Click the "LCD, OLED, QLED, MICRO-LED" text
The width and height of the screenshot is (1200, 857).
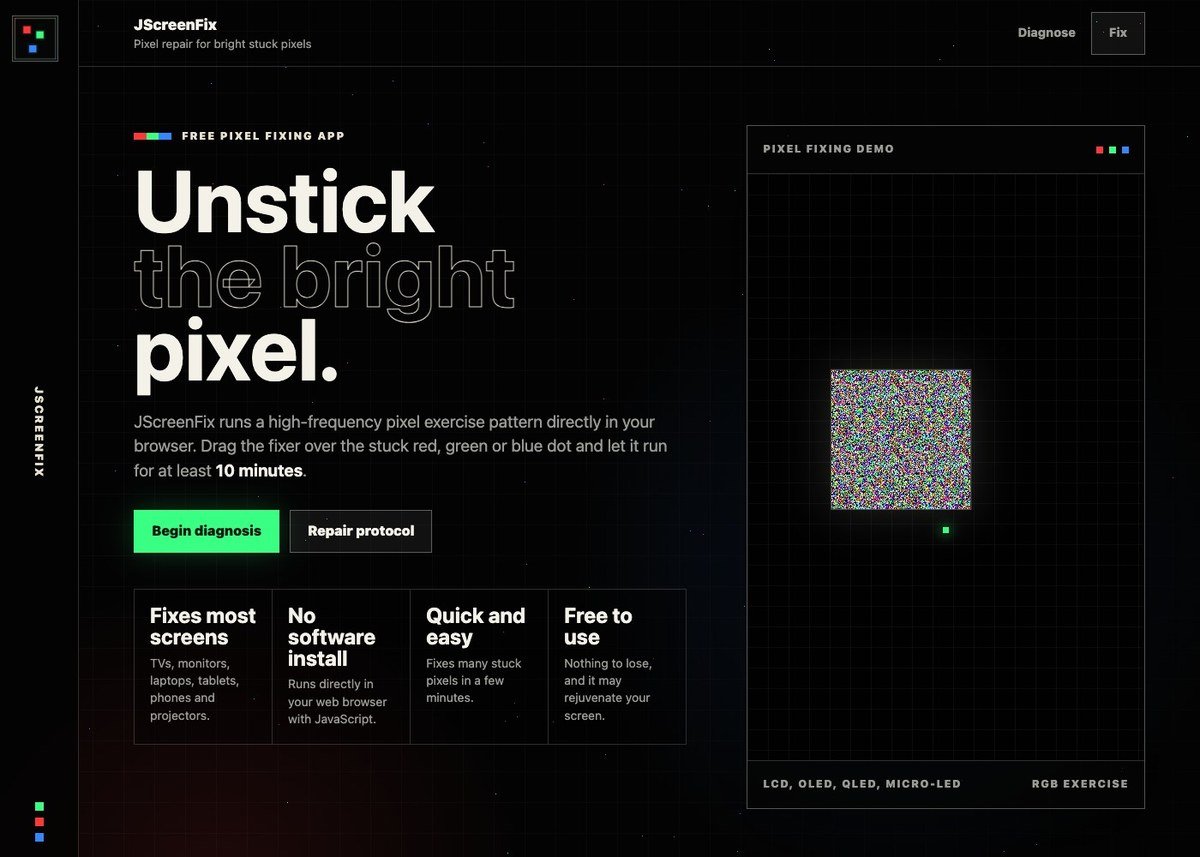tap(862, 784)
